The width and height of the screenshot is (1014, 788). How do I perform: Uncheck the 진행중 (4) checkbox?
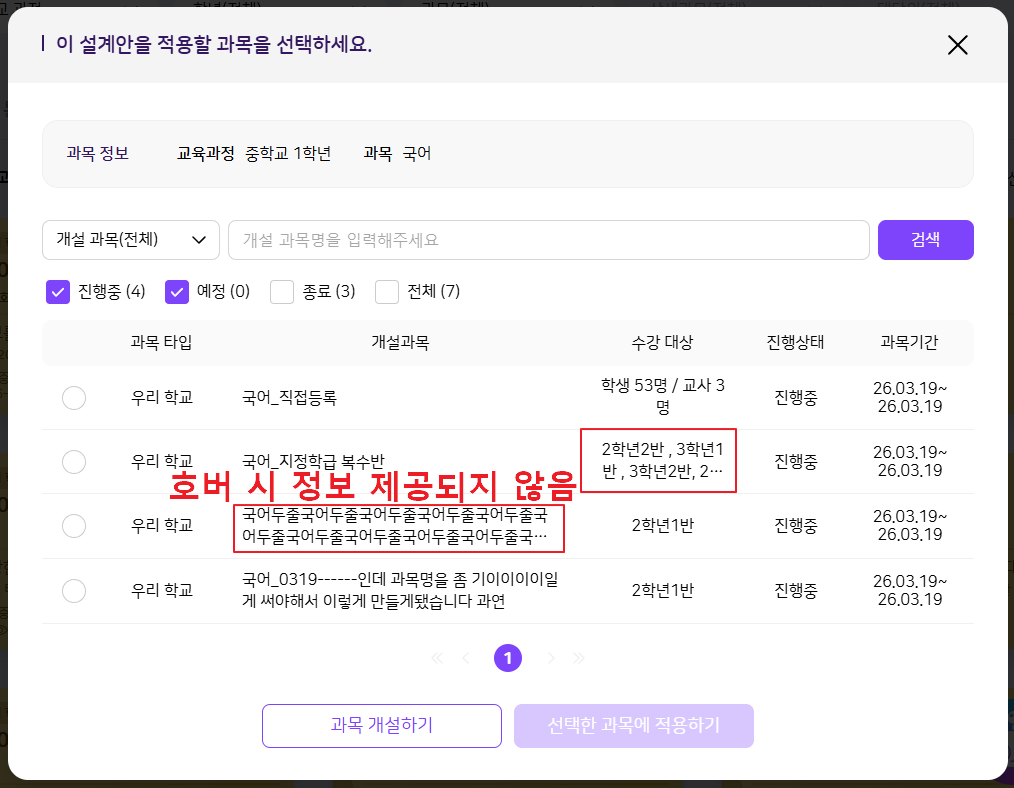pos(58,292)
